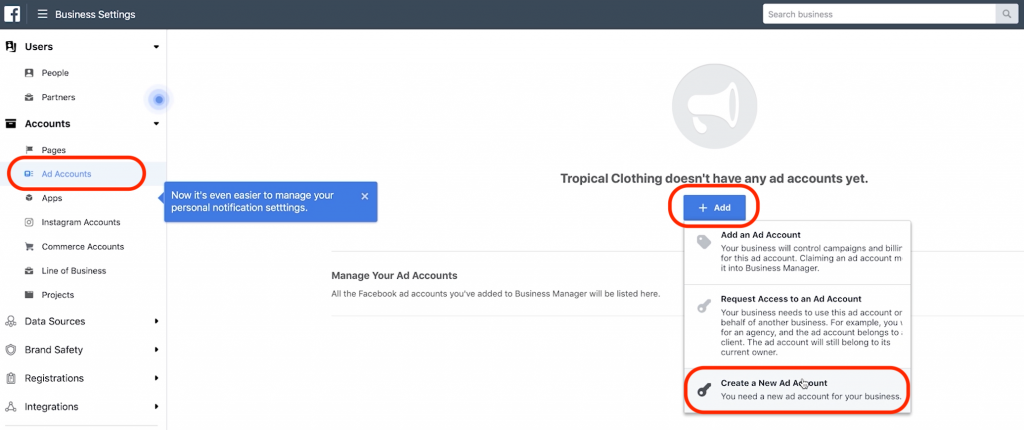Click the Ad Accounts icon
Viewport: 1024px width, 430px height.
(x=29, y=174)
